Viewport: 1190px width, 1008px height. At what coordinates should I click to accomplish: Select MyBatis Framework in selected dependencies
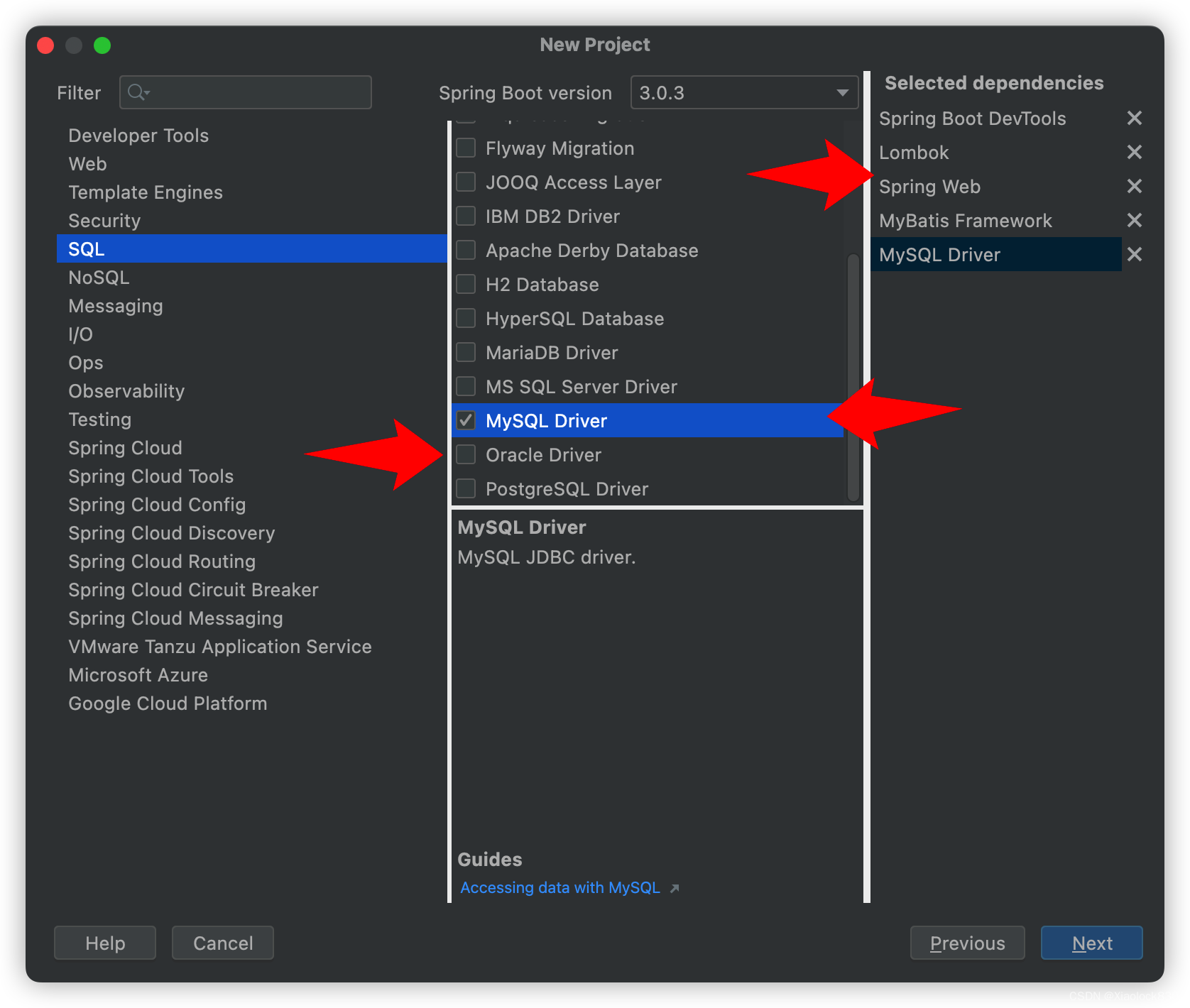[x=996, y=220]
